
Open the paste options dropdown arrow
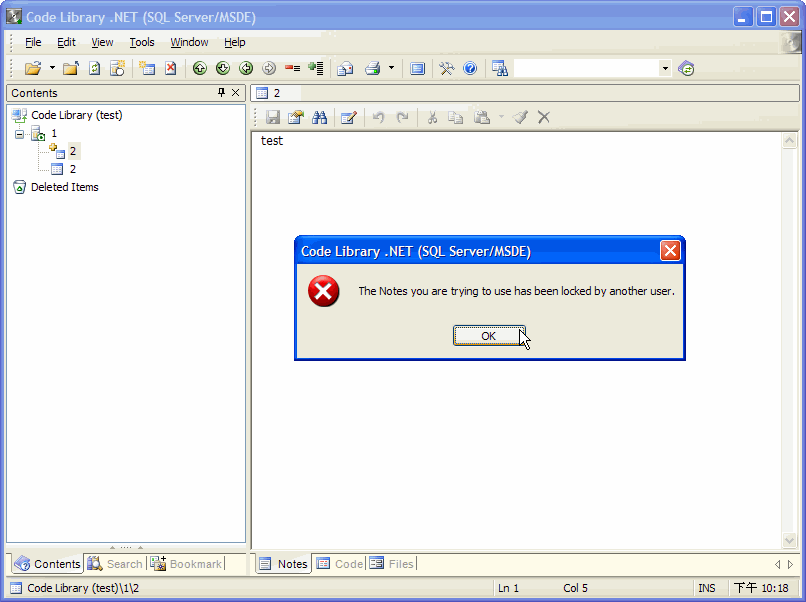[501, 118]
